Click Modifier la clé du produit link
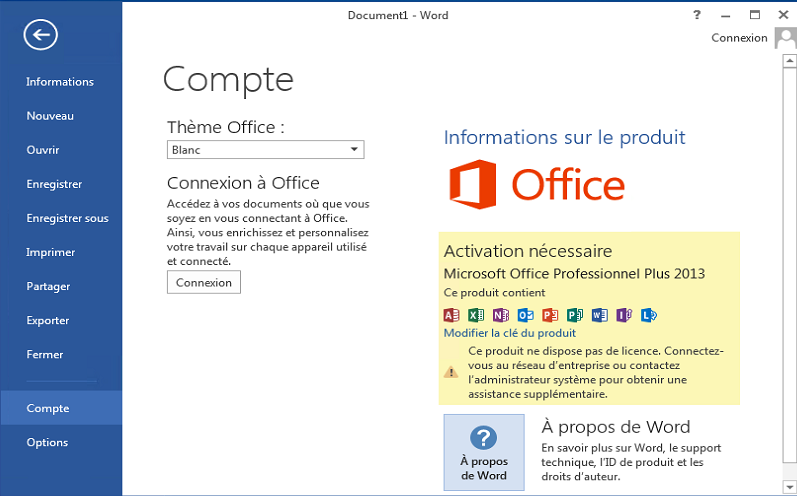The image size is (797, 496). click(x=510, y=333)
